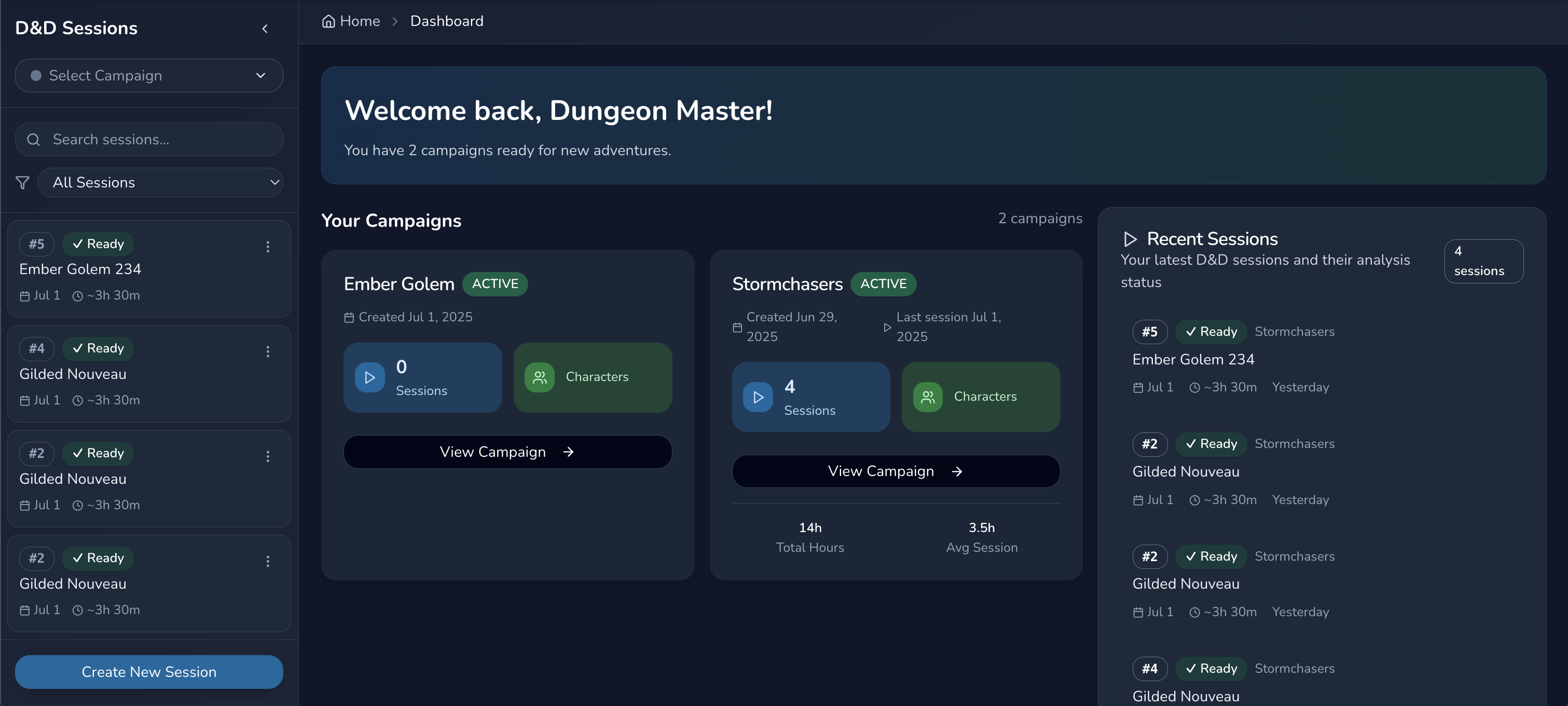Click play icon in Stormchasers Sessions tile
Screen dimensions: 1568x706
click(759, 397)
